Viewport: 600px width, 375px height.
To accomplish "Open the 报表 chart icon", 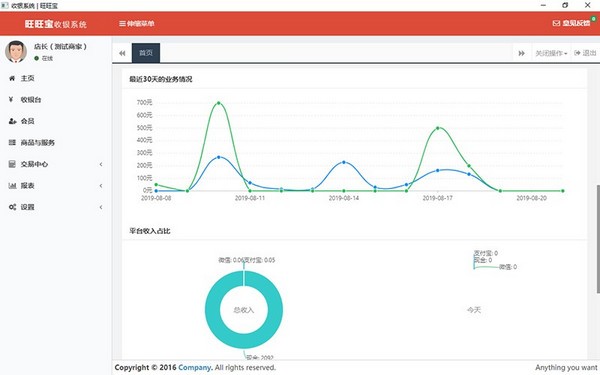I will (12, 186).
